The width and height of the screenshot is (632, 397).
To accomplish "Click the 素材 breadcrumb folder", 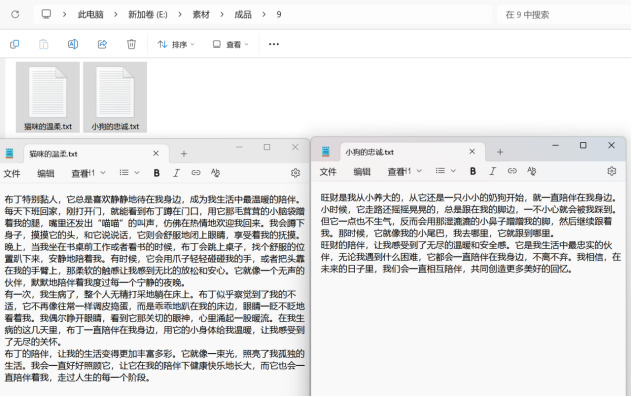I will point(201,15).
